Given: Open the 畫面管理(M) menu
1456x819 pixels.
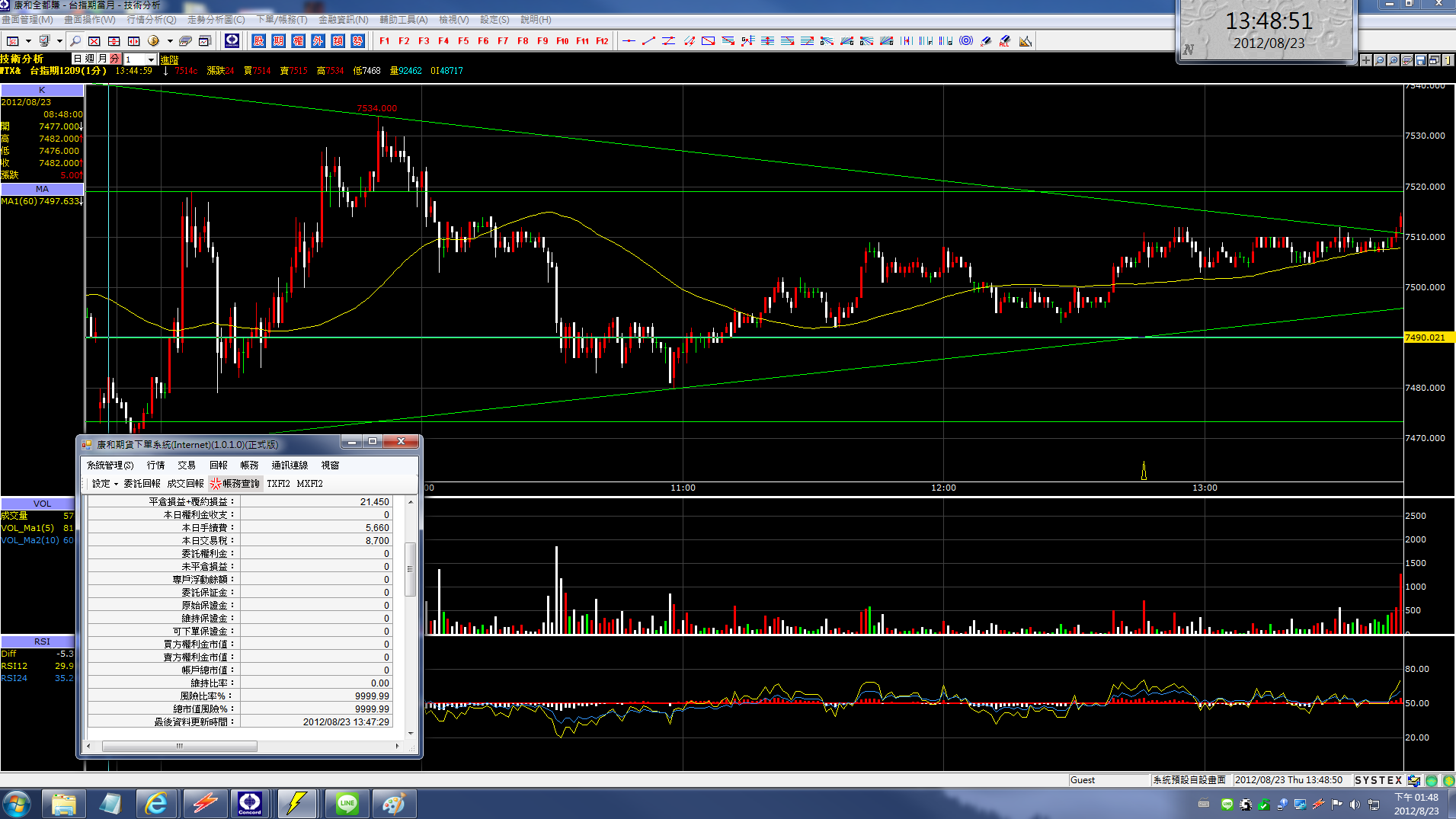Looking at the screenshot, I should 27,20.
